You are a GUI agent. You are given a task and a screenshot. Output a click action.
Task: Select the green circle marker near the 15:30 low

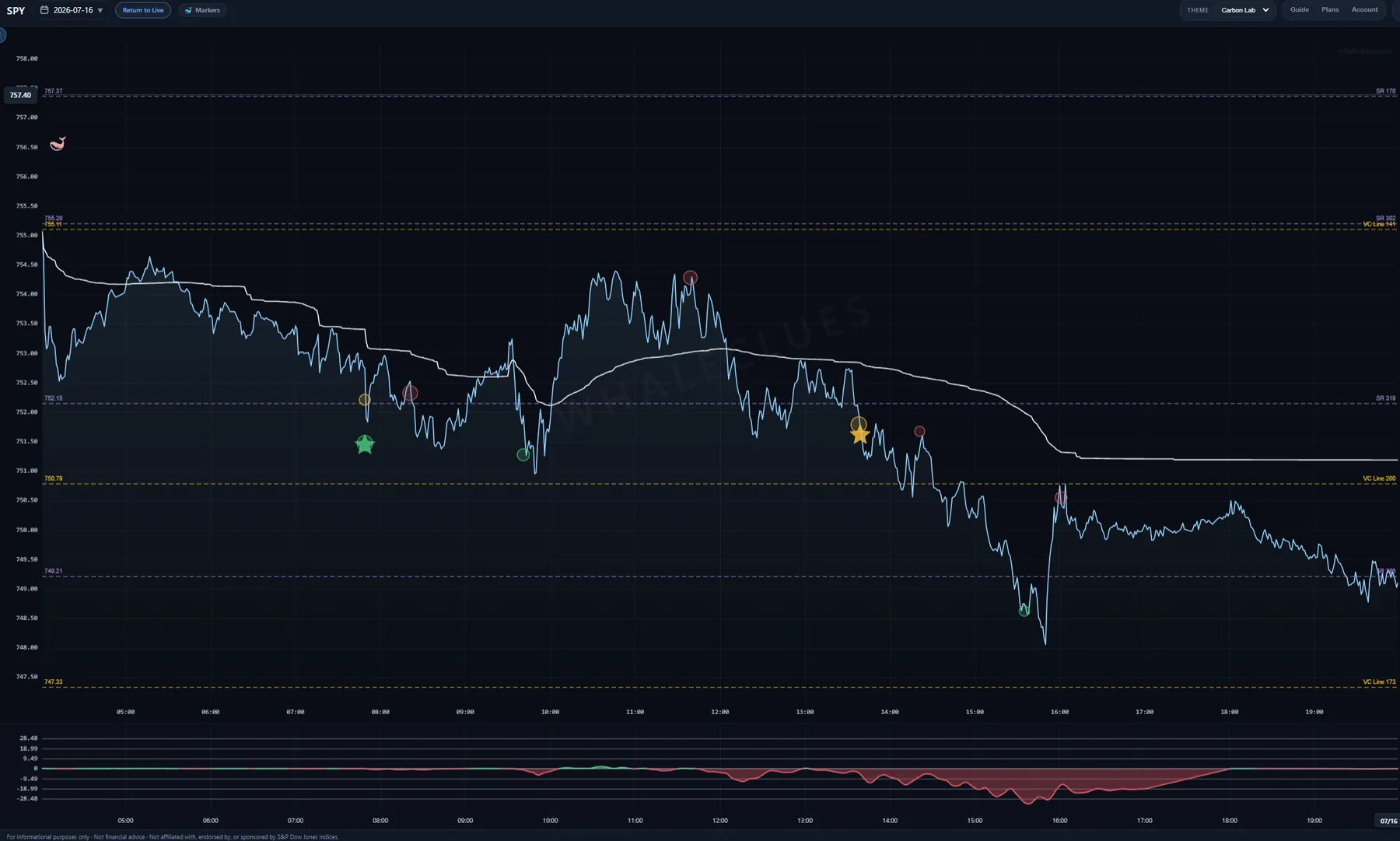pos(1024,611)
